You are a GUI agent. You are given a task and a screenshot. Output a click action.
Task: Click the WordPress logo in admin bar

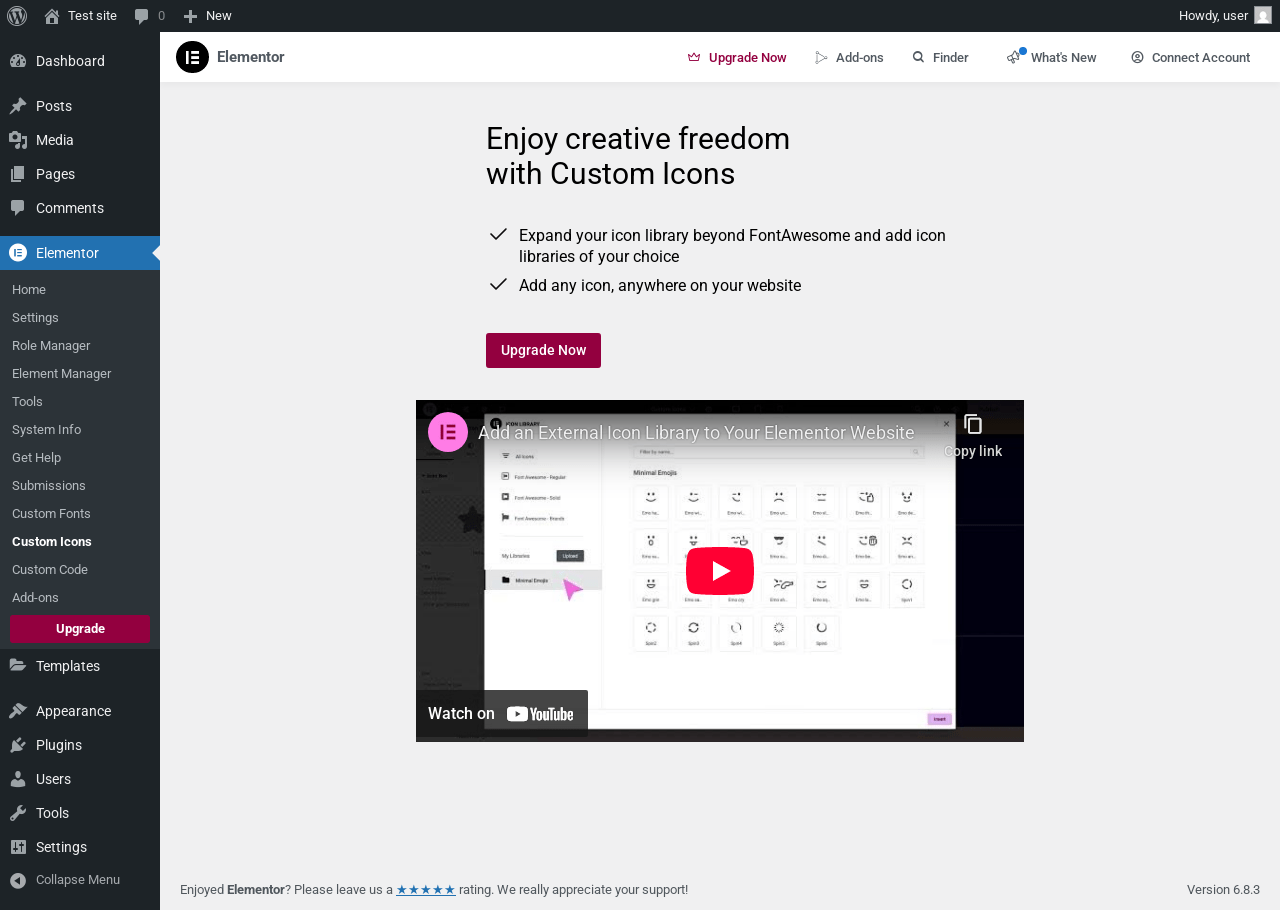pyautogui.click(x=17, y=16)
